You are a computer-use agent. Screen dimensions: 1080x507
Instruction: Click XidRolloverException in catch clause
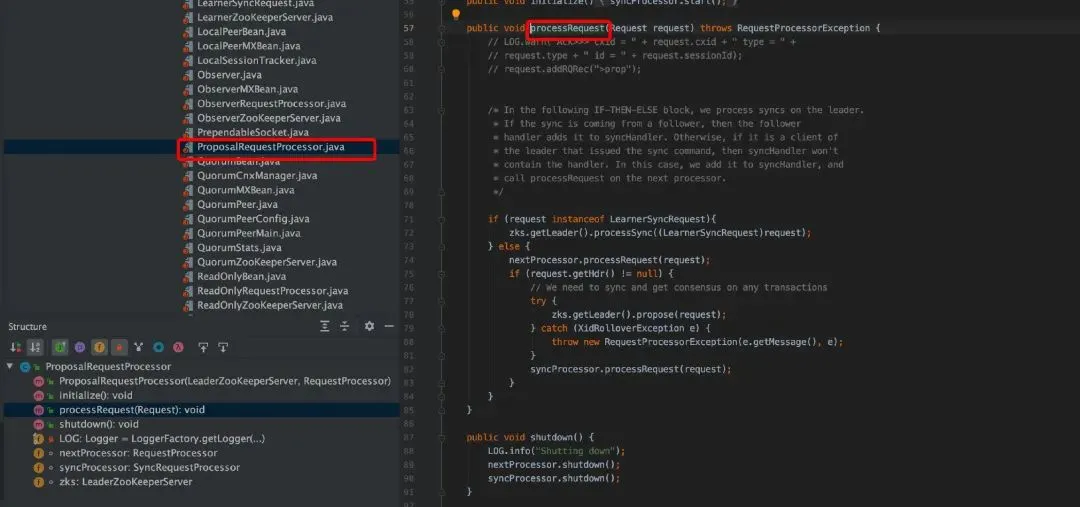(x=632, y=328)
